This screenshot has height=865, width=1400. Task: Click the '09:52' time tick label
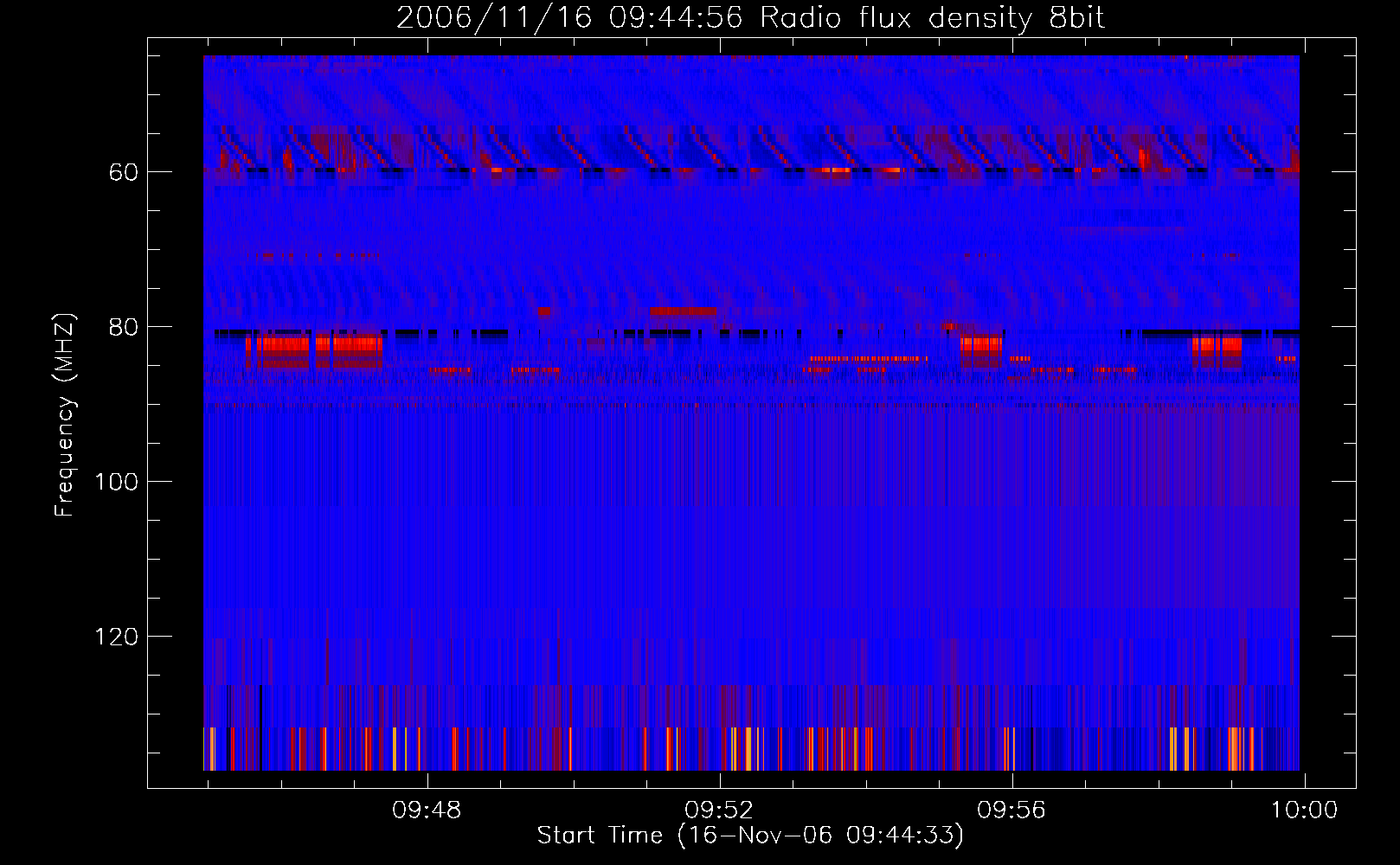coord(719,811)
